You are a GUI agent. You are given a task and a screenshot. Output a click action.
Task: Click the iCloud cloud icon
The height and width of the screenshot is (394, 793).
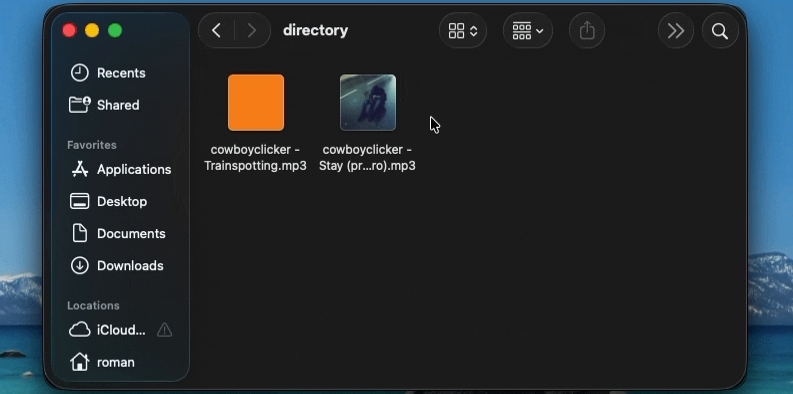[79, 330]
